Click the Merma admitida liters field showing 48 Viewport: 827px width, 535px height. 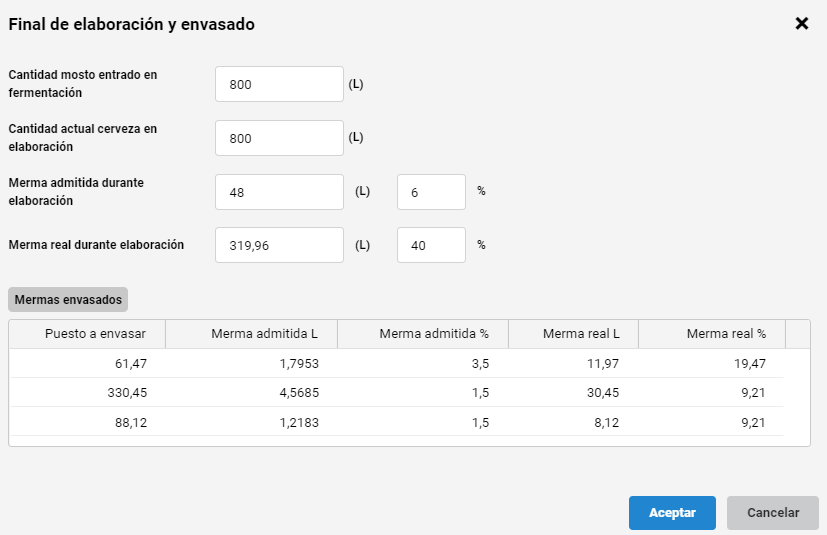pyautogui.click(x=279, y=192)
